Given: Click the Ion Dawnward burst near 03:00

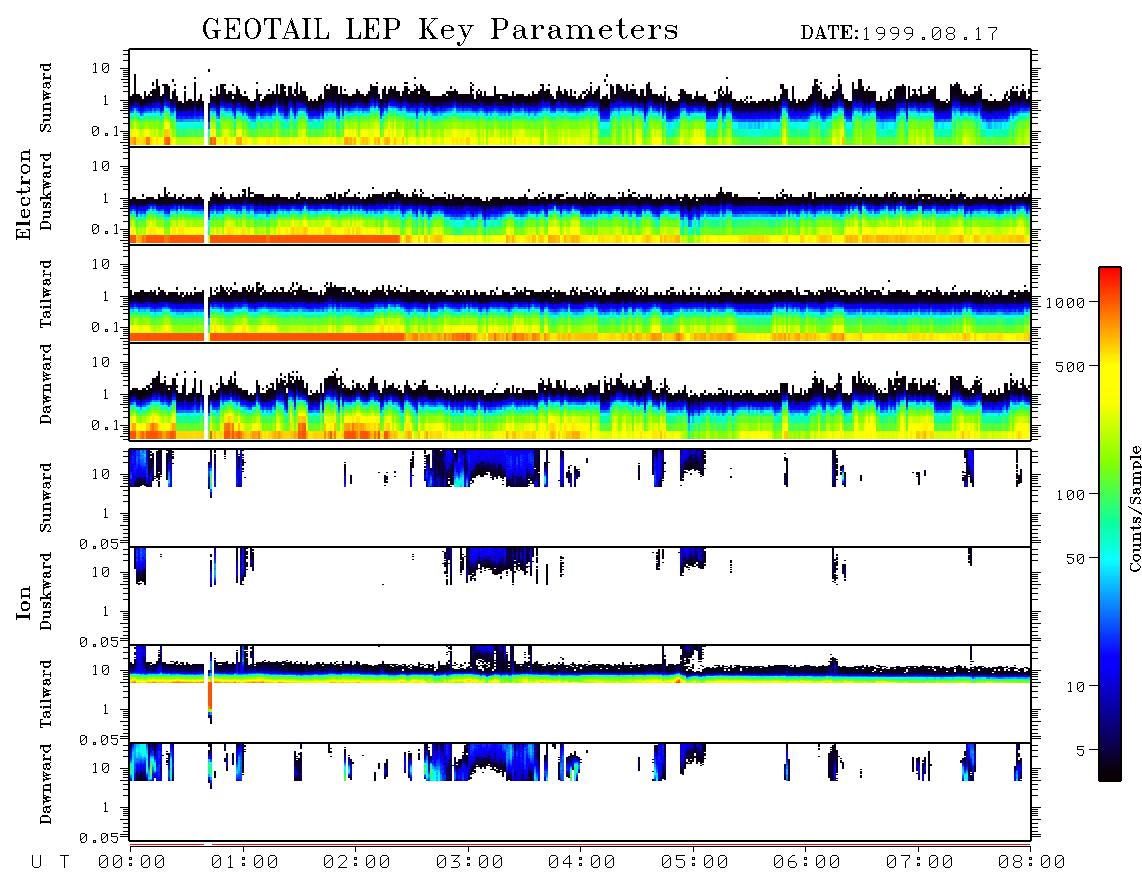Looking at the screenshot, I should pos(484,761).
